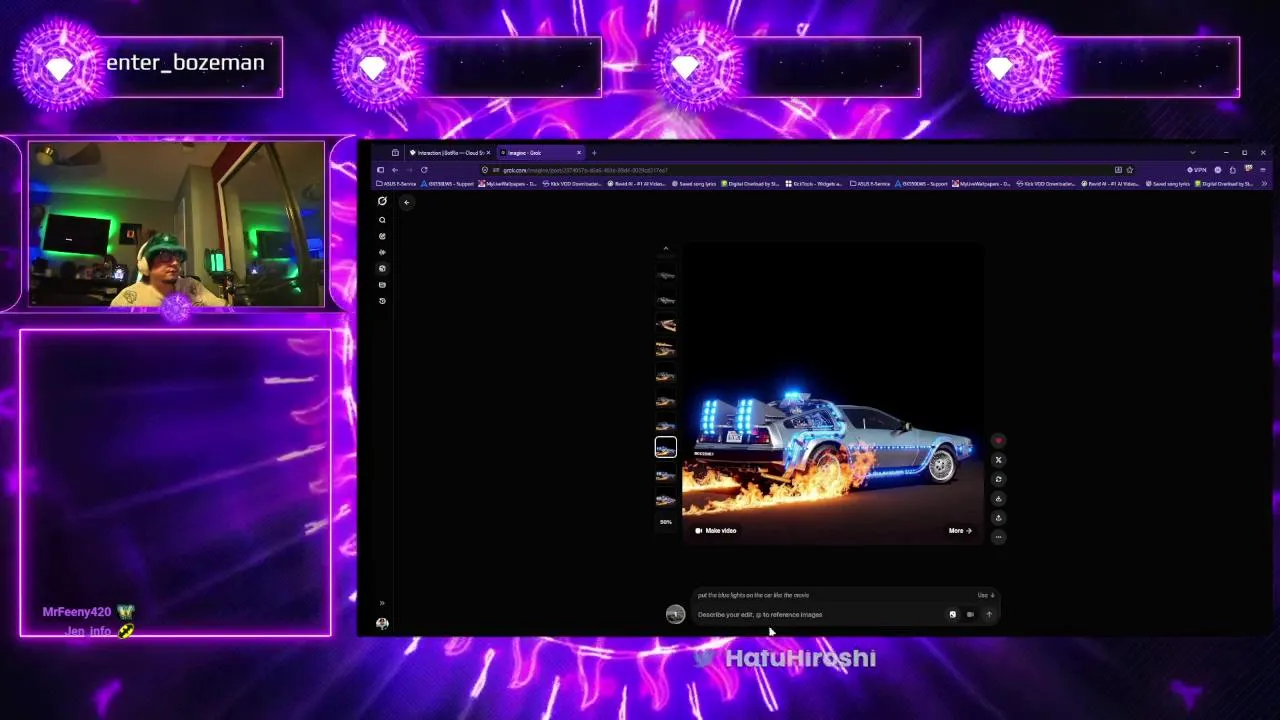Click the previous prompt about blue lights
The width and height of the screenshot is (1280, 720).
pyautogui.click(x=753, y=595)
